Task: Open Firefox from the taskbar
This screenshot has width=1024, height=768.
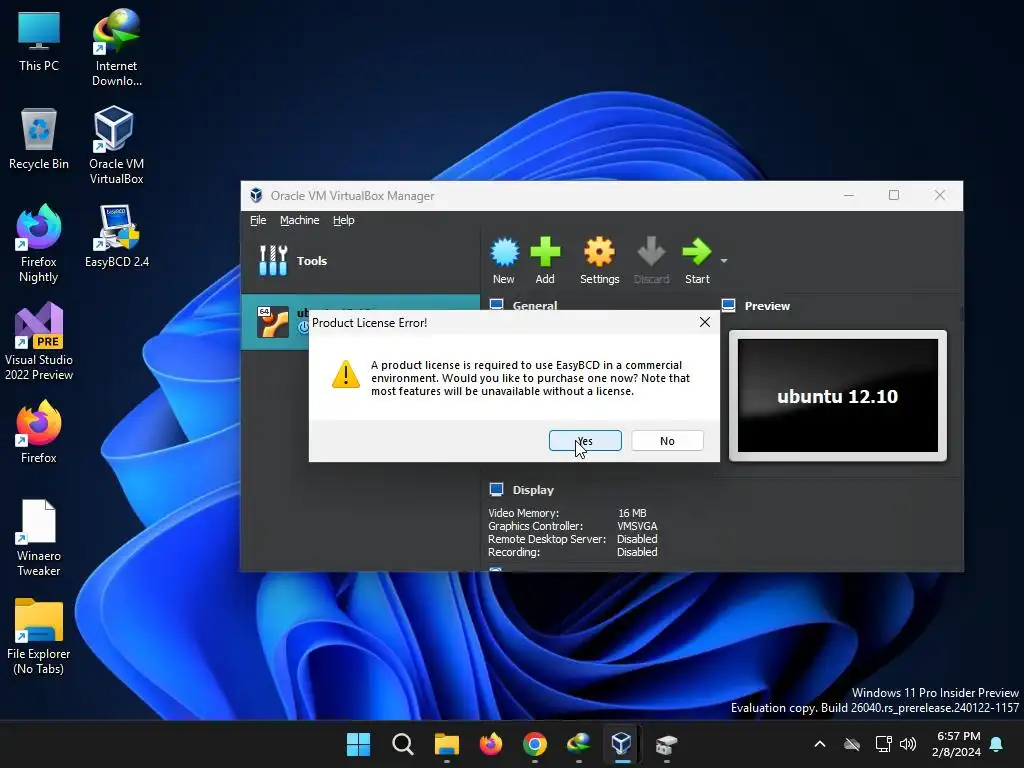Action: coord(490,744)
